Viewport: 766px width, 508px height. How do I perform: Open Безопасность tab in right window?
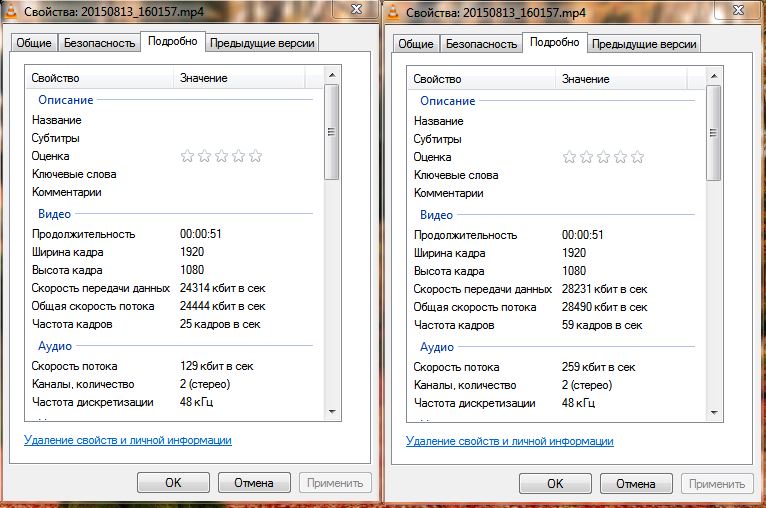(x=481, y=44)
